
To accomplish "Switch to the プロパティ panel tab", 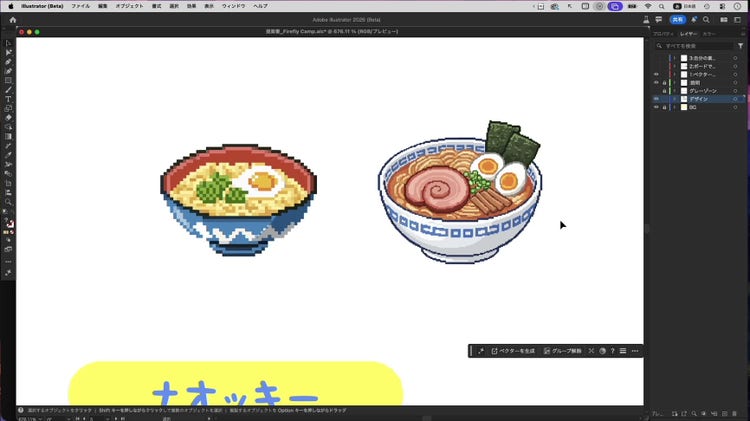I will (x=663, y=34).
